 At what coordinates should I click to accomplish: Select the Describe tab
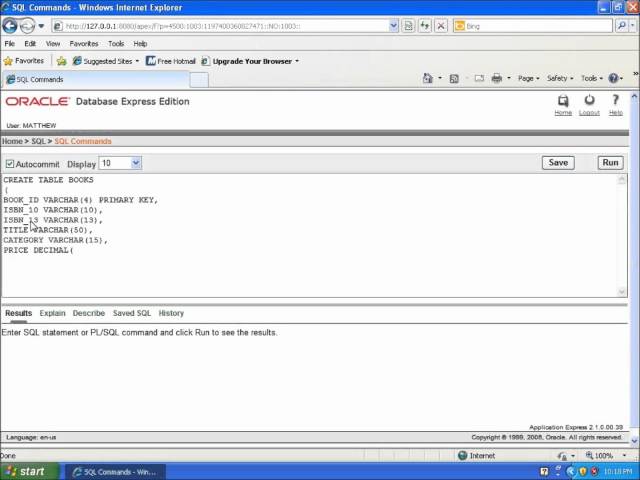click(89, 313)
